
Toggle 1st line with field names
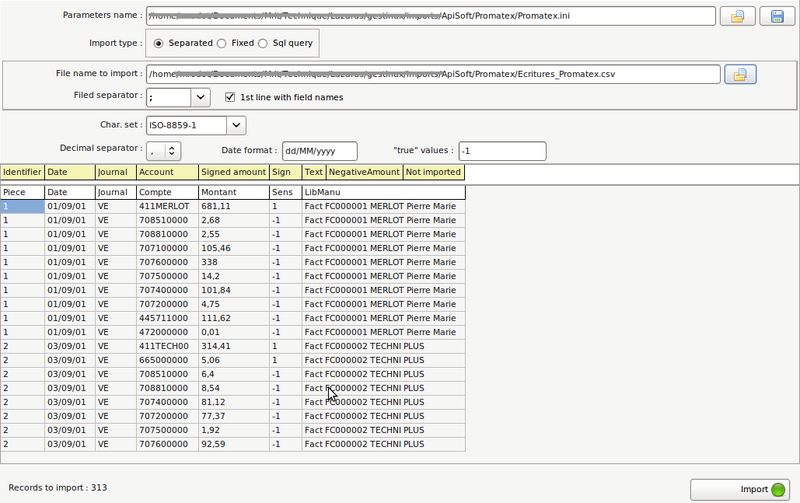(x=284, y=97)
